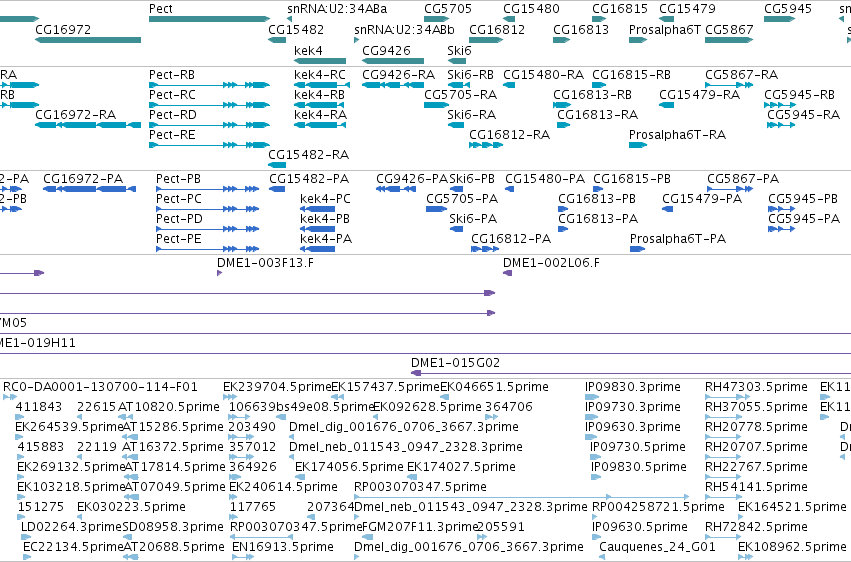Select the EK164521.5prime EST label

[792, 507]
